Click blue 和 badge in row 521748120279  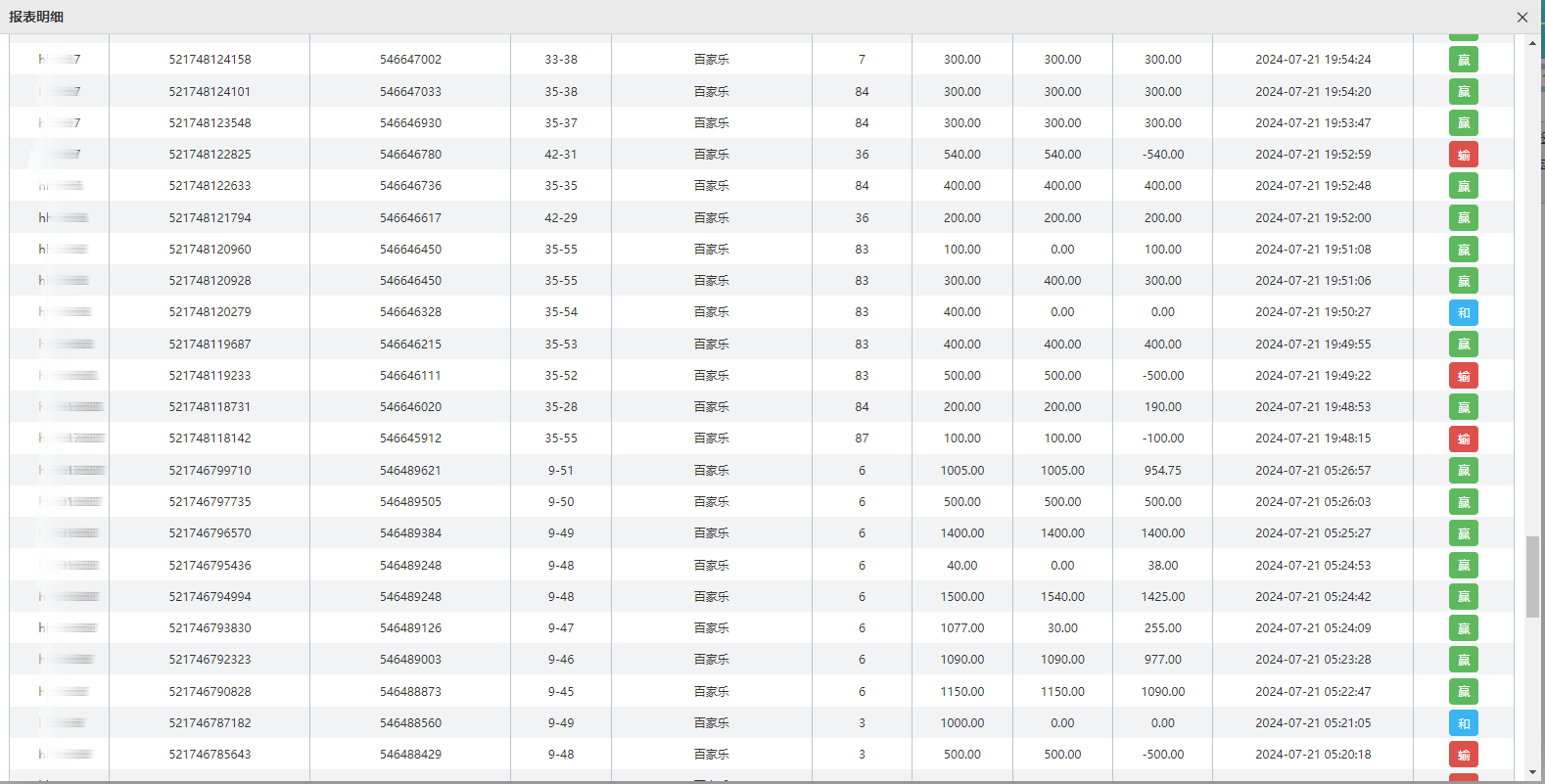pyautogui.click(x=1463, y=312)
